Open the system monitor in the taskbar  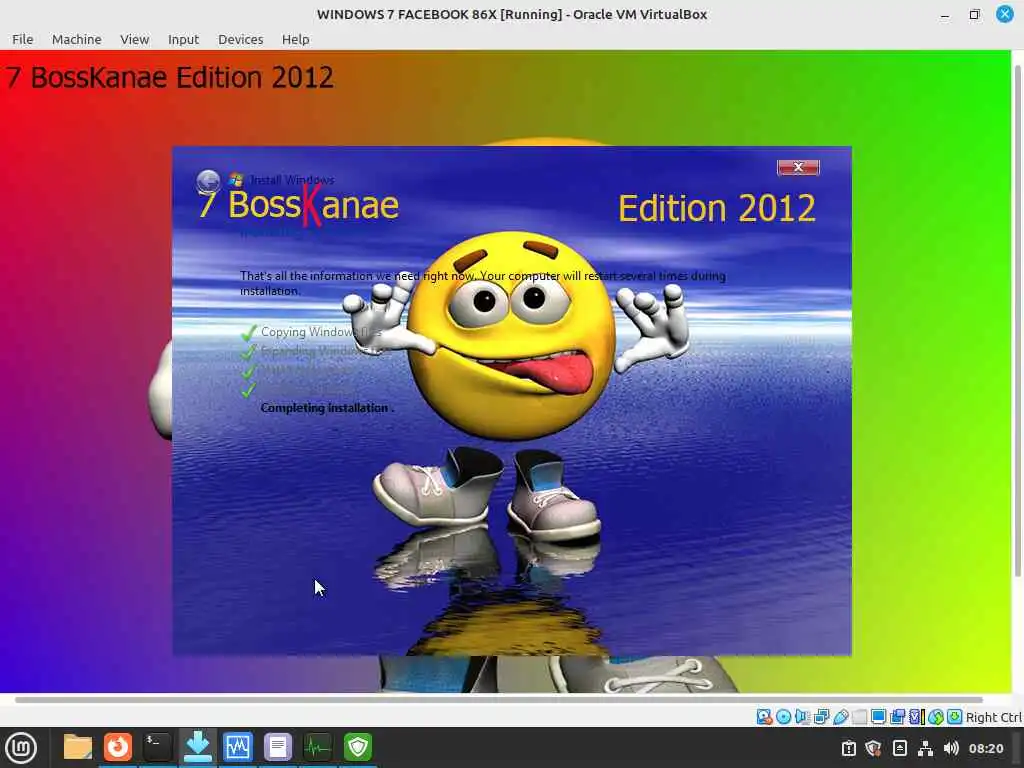(x=317, y=747)
